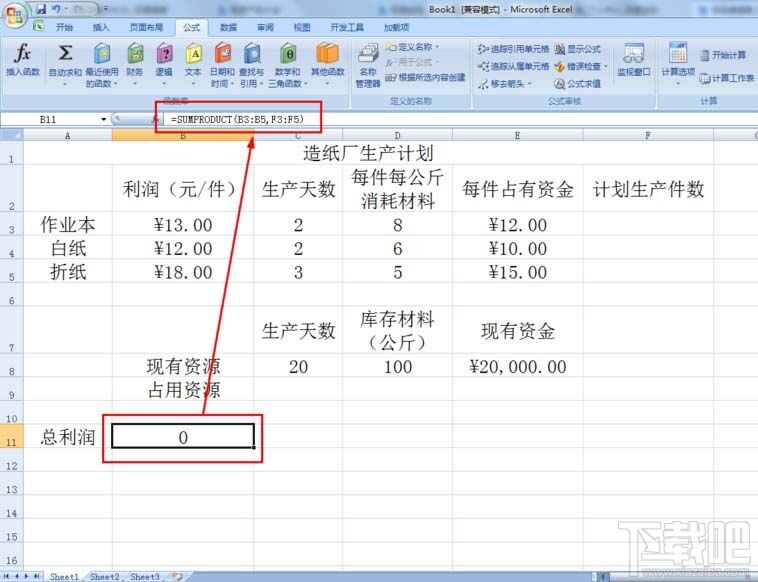This screenshot has width=758, height=582.
Task: Open the Watch Window
Action: tap(634, 60)
